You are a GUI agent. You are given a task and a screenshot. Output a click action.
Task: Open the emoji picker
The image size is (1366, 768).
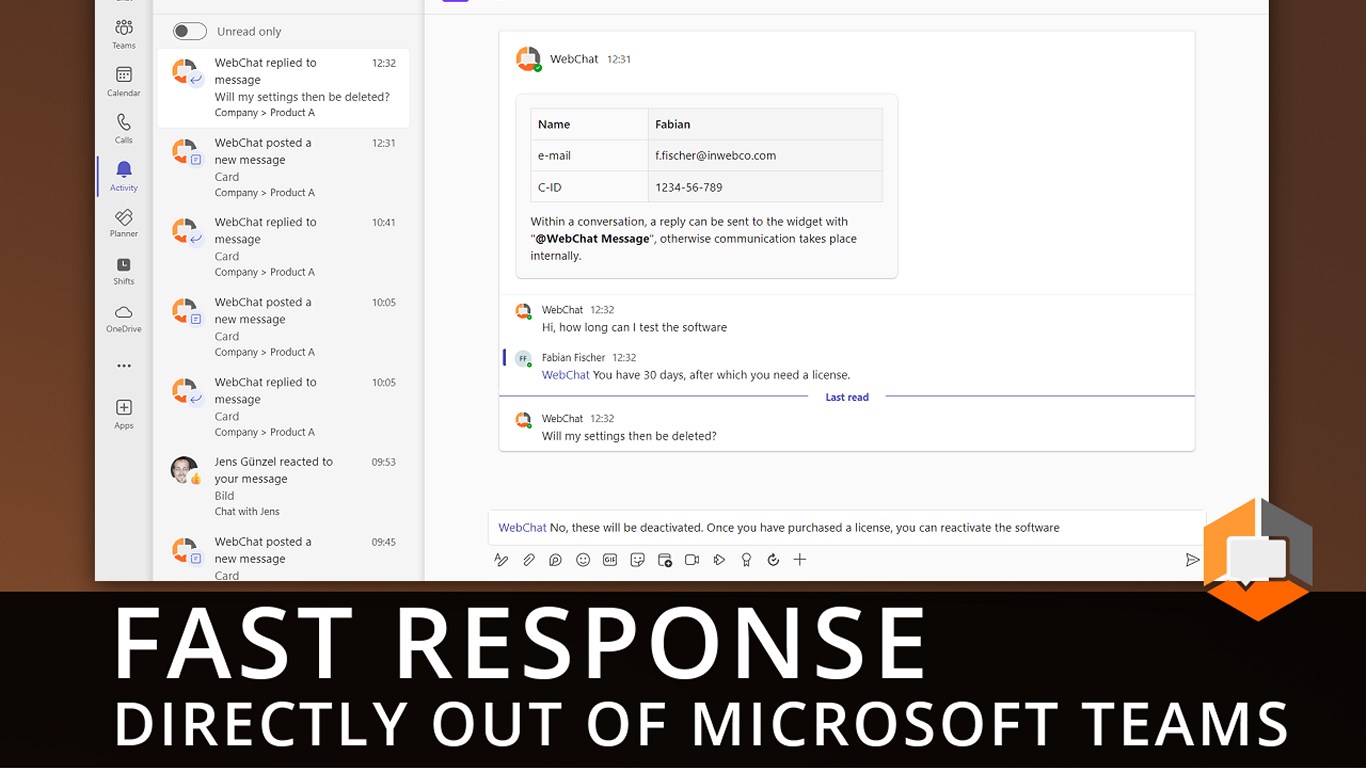pyautogui.click(x=583, y=560)
